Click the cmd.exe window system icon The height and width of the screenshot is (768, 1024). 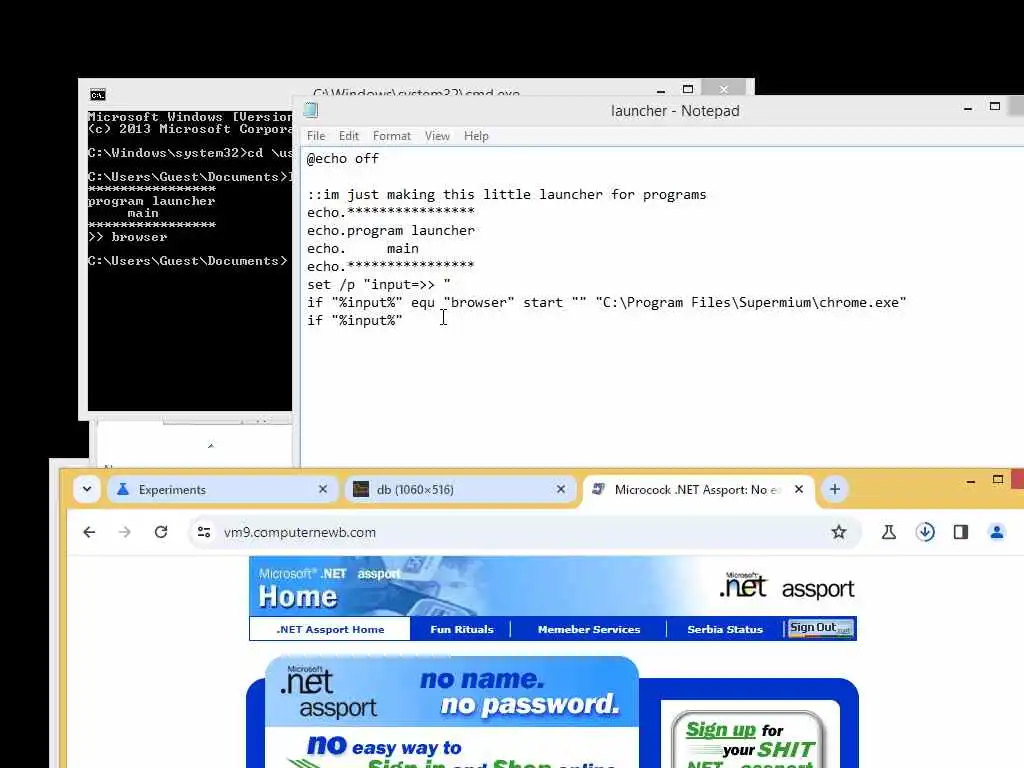click(x=98, y=95)
